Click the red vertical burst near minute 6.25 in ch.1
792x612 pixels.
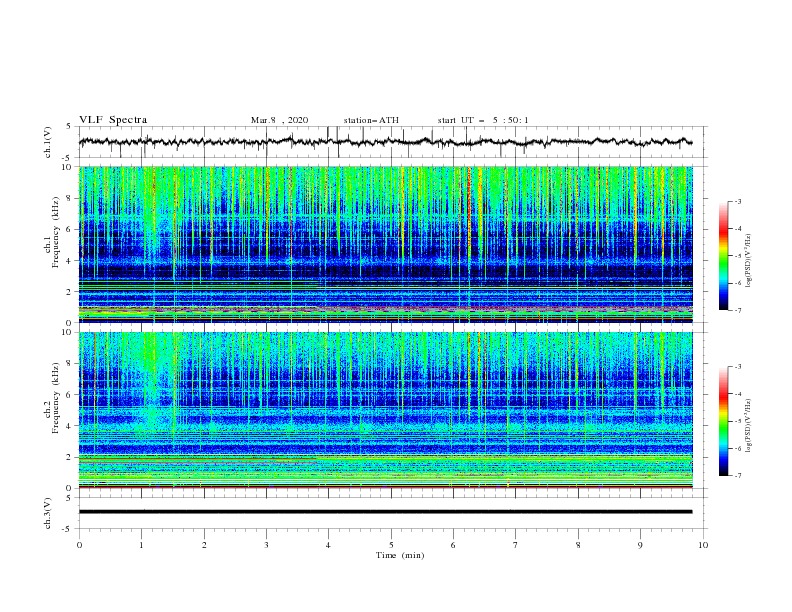pyautogui.click(x=469, y=212)
